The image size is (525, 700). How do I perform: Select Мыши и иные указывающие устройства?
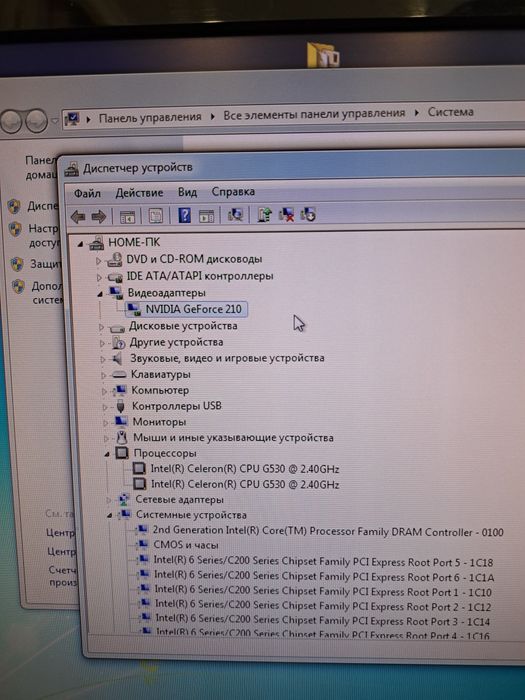(x=233, y=438)
